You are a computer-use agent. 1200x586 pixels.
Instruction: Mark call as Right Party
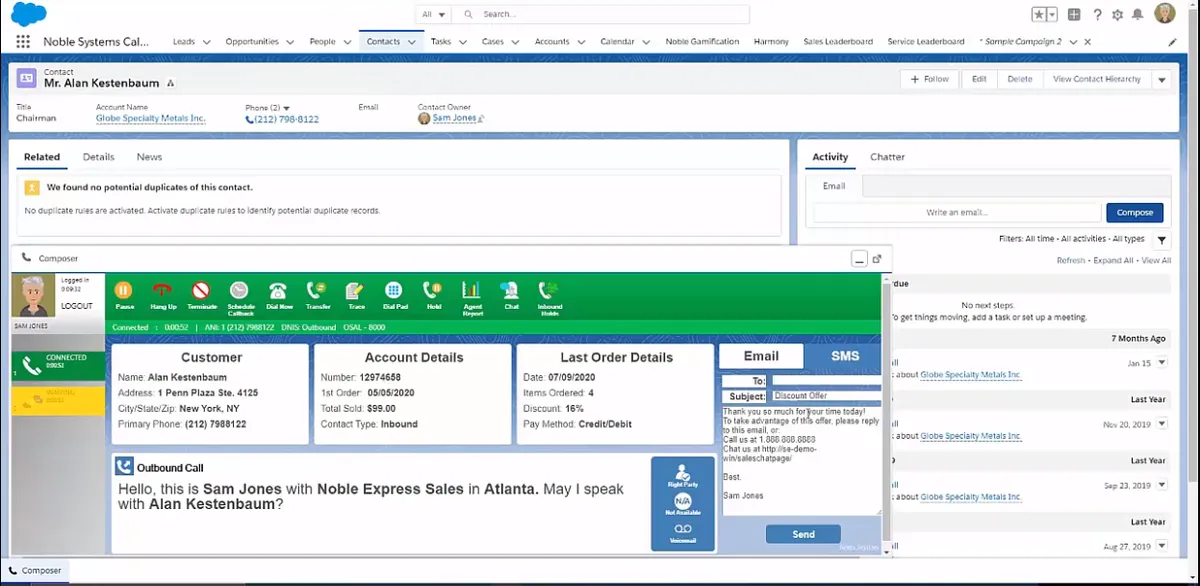point(683,472)
